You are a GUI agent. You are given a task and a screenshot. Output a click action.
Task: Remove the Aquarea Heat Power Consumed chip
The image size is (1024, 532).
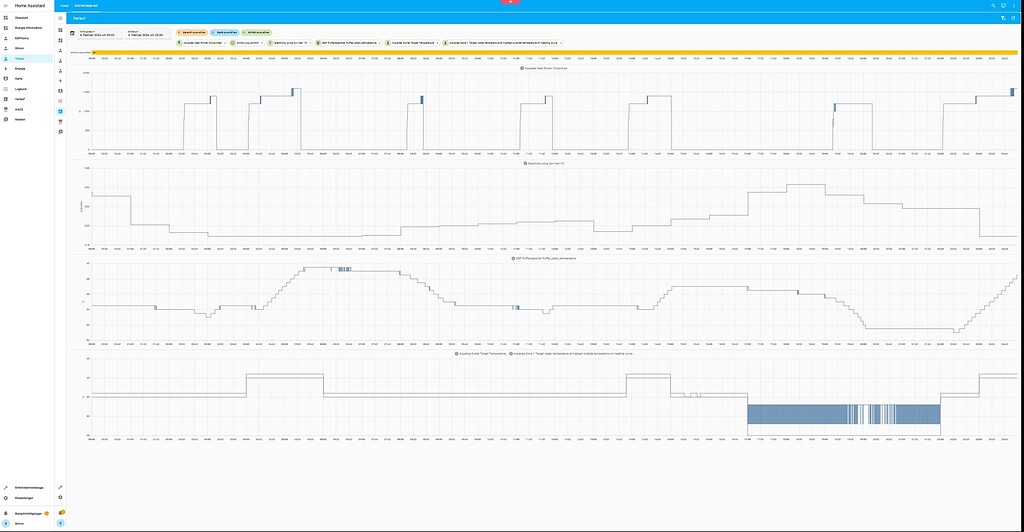(225, 43)
